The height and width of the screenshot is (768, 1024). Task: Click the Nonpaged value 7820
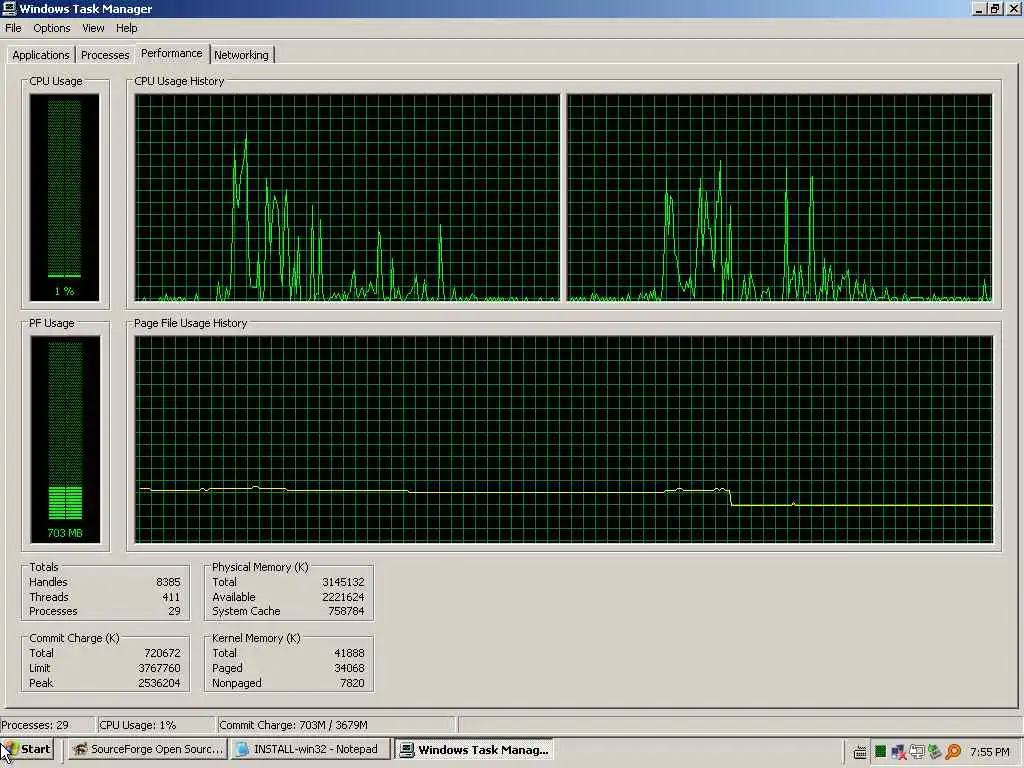(352, 683)
